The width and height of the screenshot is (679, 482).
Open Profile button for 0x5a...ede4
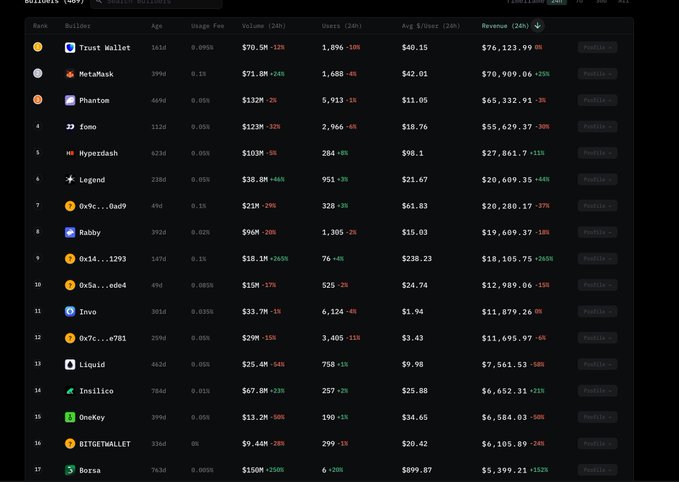pos(597,285)
